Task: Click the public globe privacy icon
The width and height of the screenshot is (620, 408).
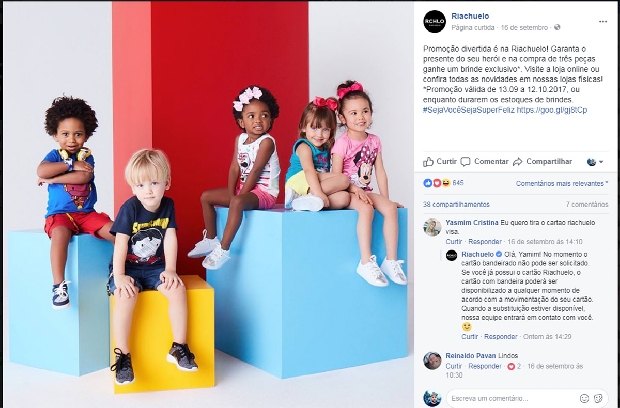Action: (557, 27)
